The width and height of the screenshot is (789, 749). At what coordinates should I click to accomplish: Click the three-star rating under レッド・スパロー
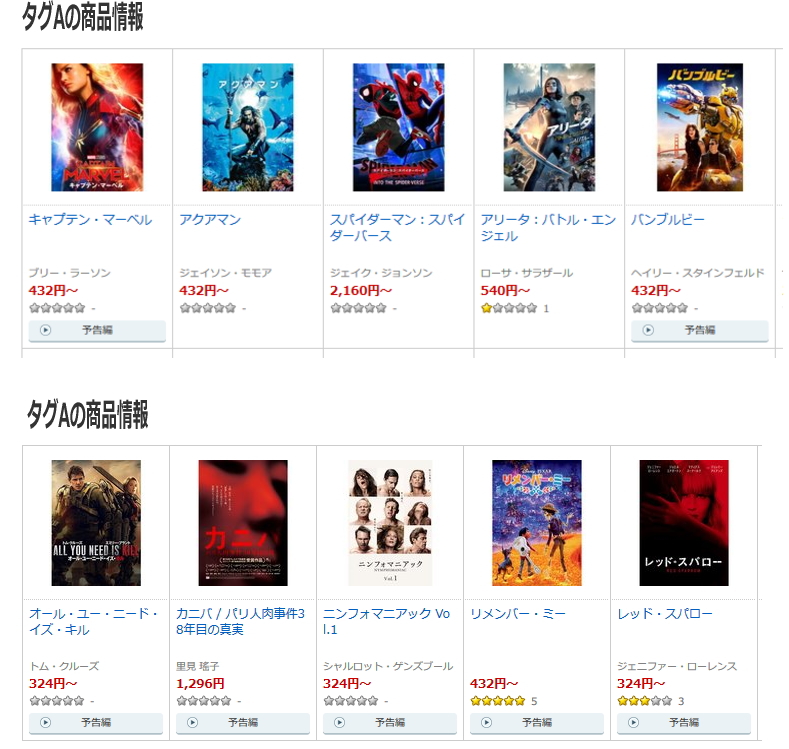click(644, 701)
